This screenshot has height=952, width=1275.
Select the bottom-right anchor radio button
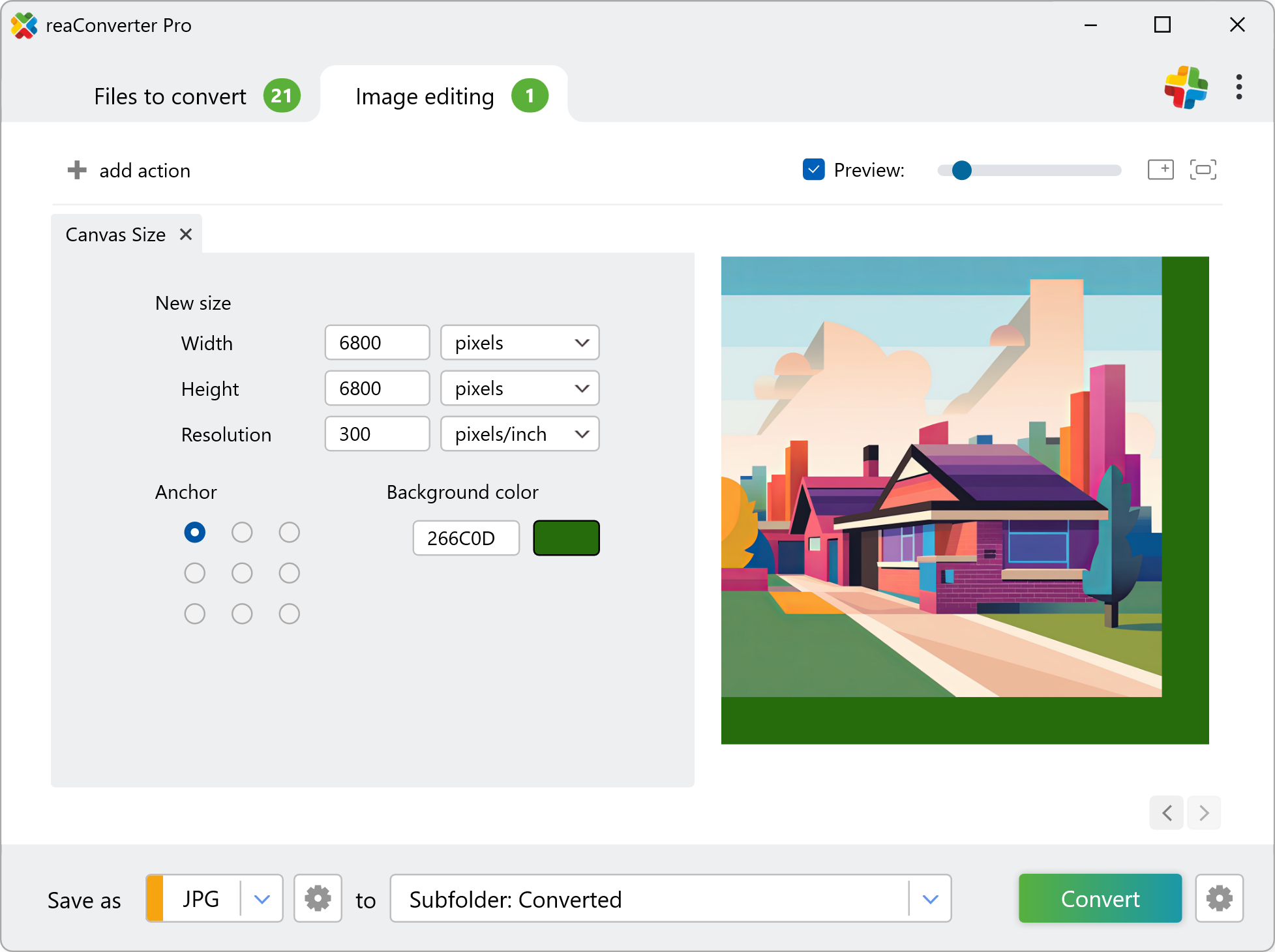click(x=289, y=614)
